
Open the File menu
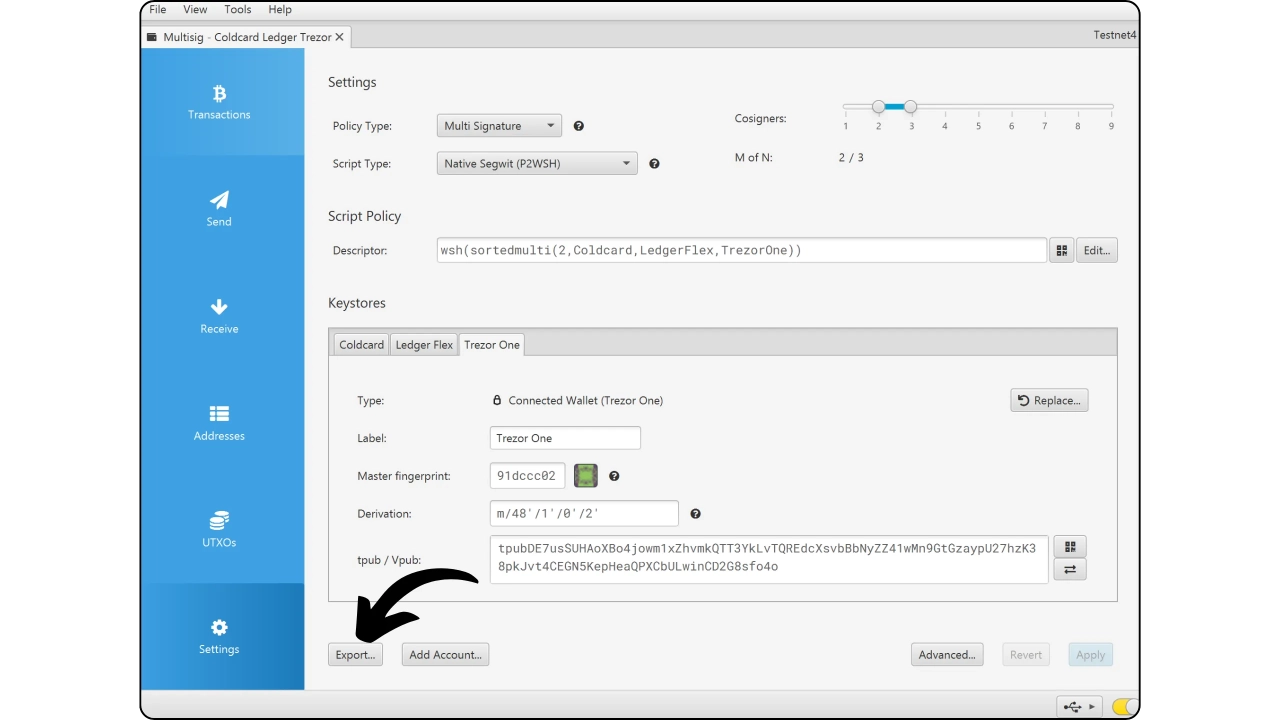[x=158, y=9]
